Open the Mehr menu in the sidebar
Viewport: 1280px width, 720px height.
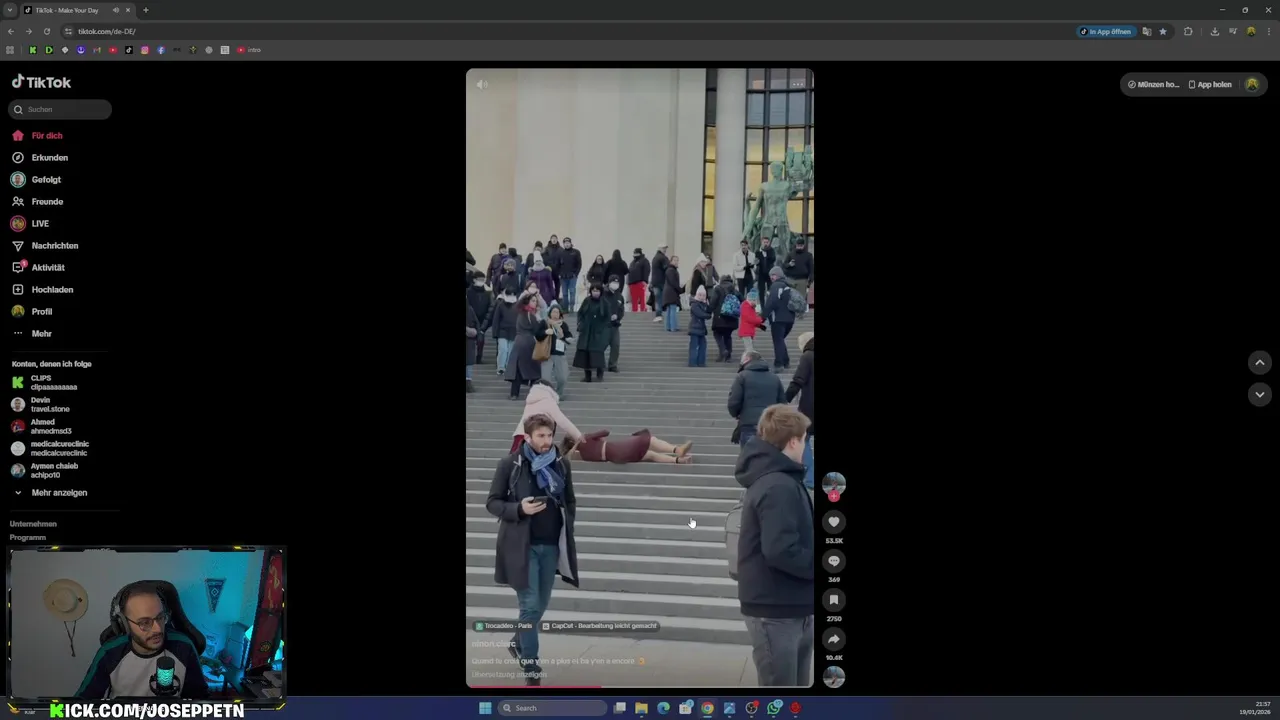pos(32,333)
